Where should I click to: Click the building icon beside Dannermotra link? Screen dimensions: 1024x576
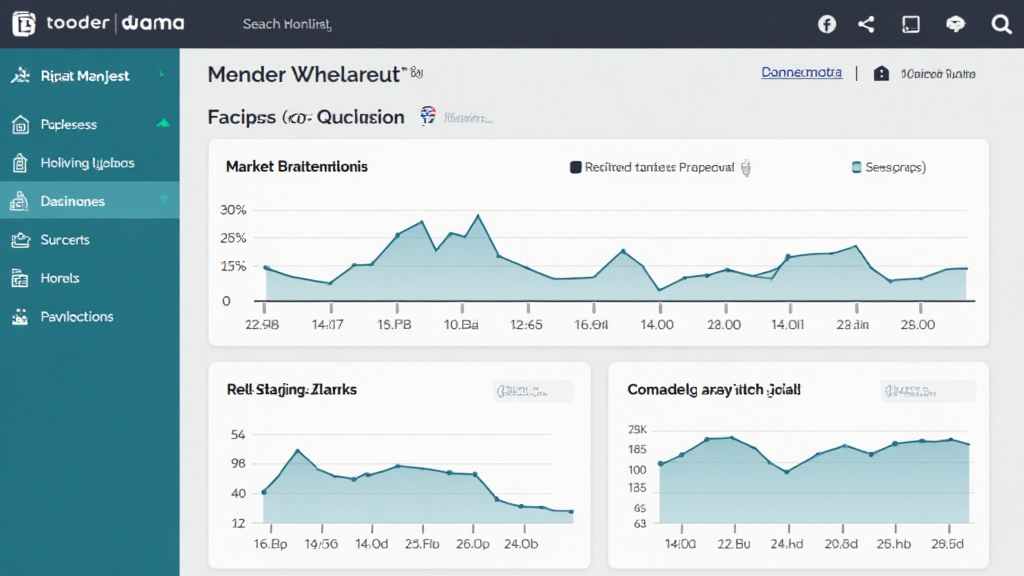tap(881, 74)
